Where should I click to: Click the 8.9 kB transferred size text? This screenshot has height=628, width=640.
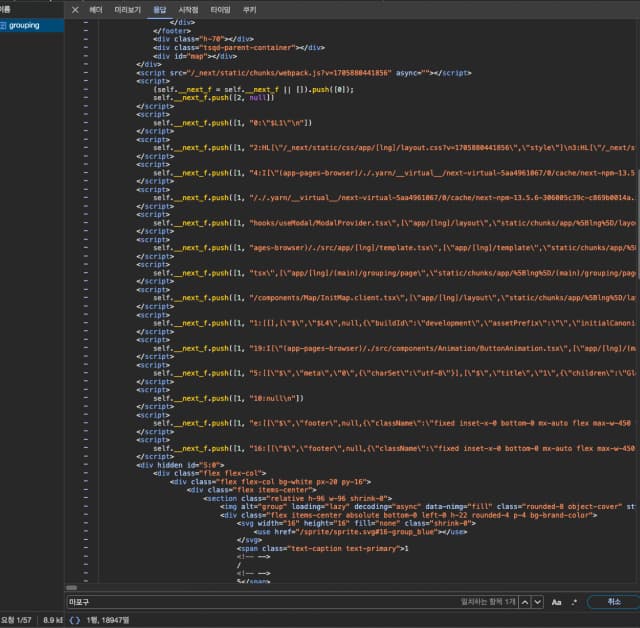53,620
